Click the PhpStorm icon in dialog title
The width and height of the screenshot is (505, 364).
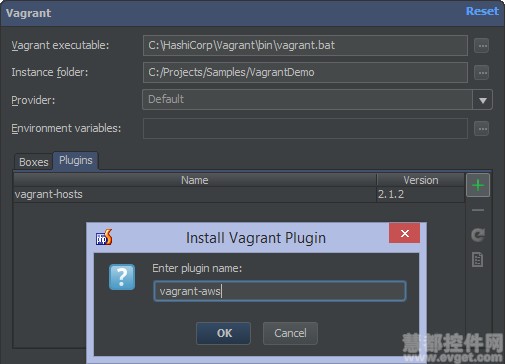point(104,237)
